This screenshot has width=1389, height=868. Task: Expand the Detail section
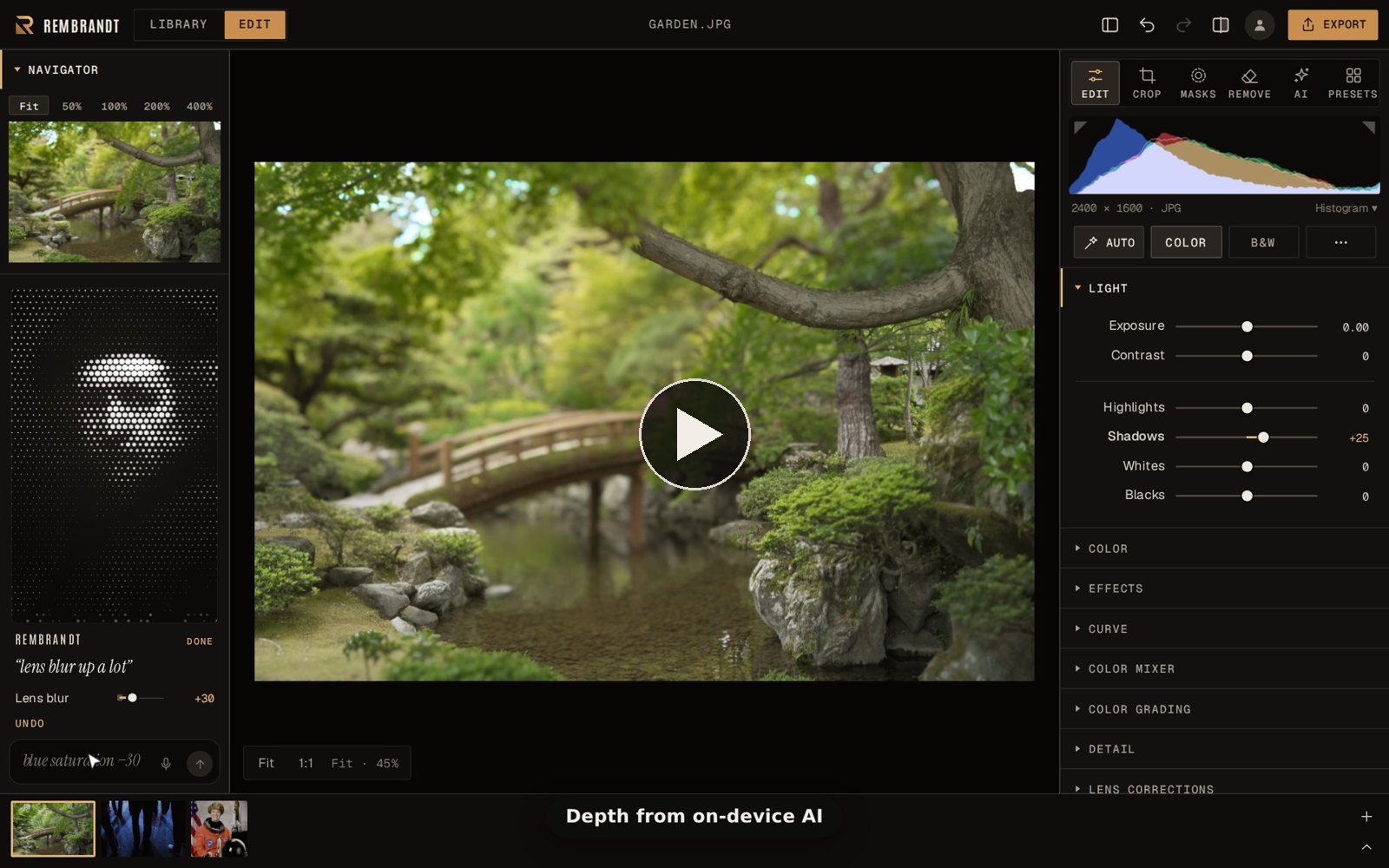pos(1224,749)
